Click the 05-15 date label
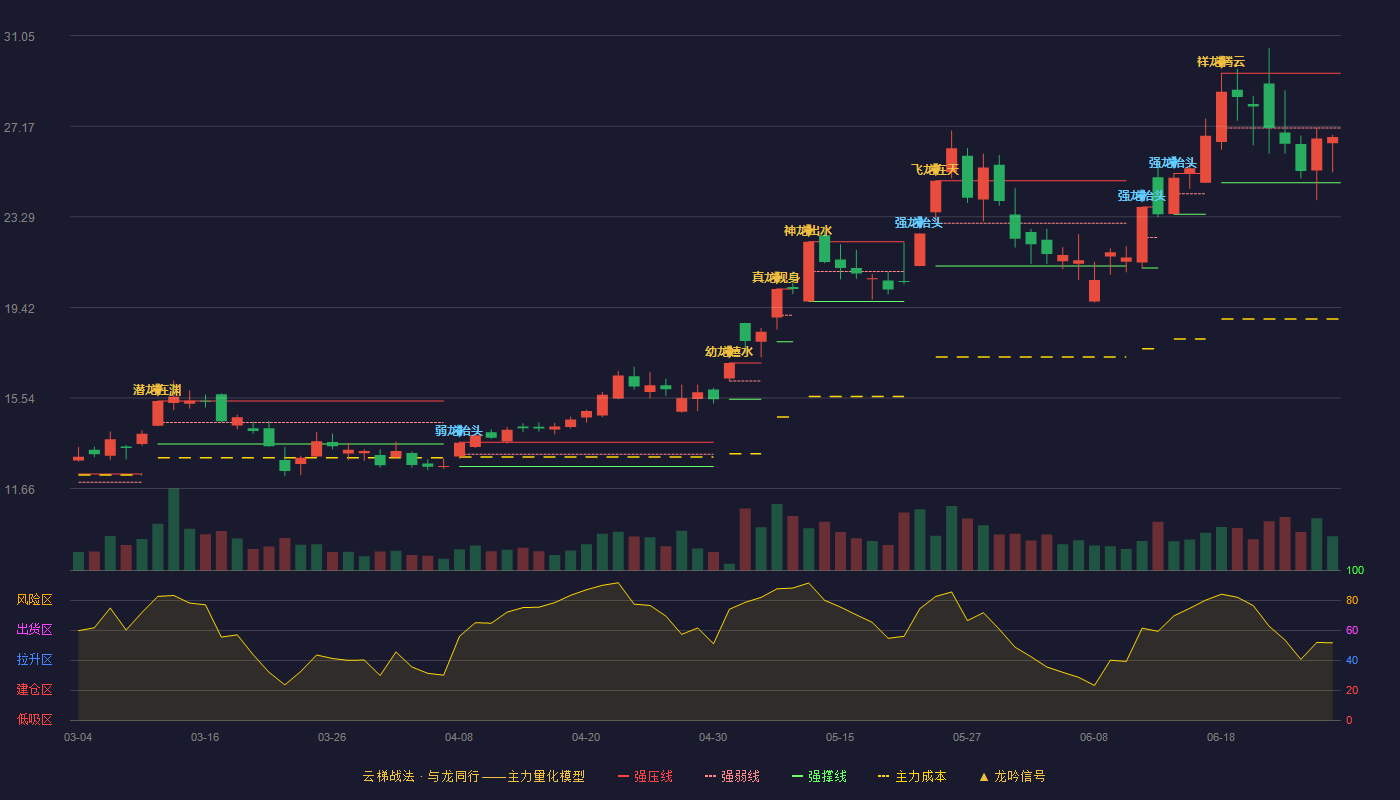1400x800 pixels. [x=840, y=737]
